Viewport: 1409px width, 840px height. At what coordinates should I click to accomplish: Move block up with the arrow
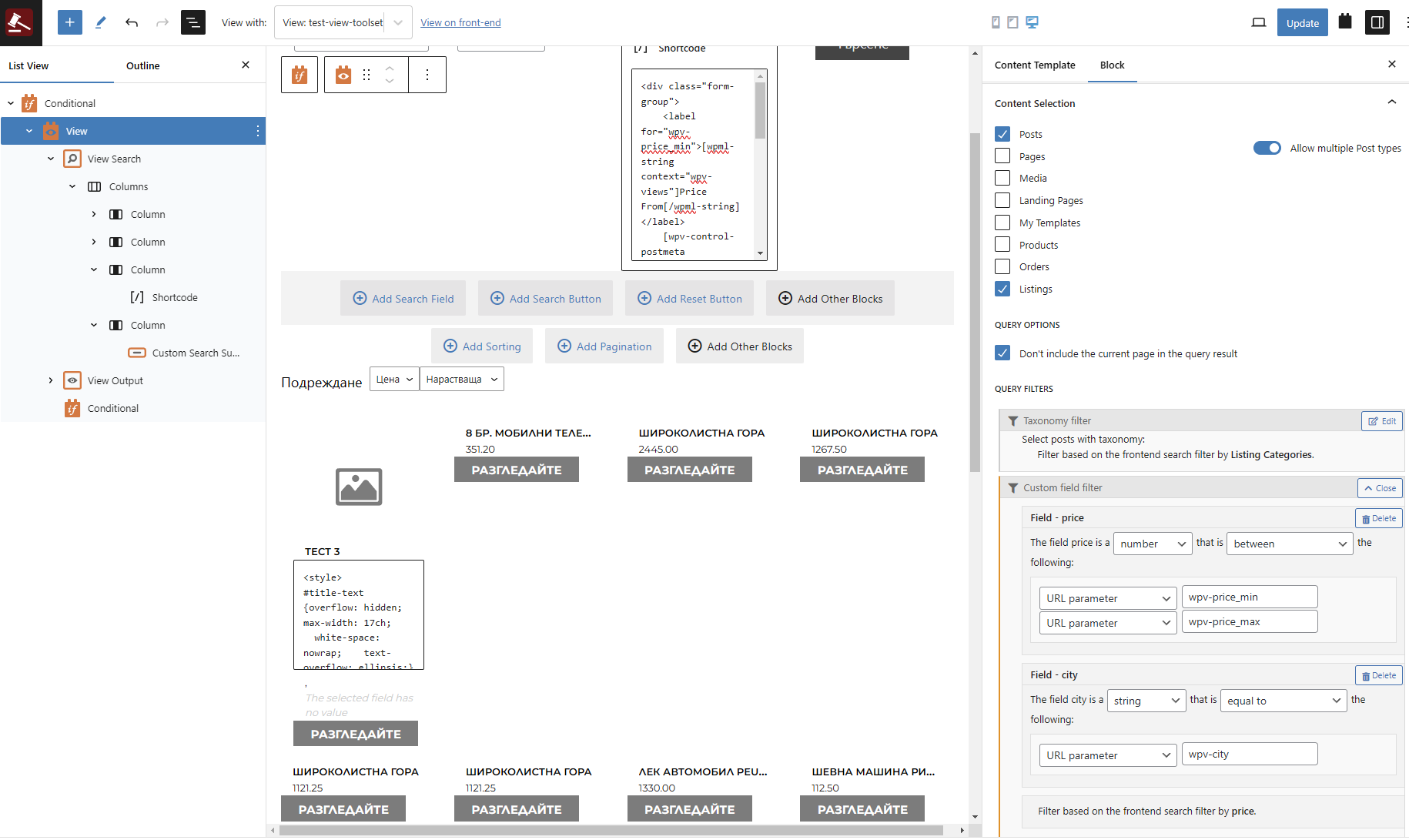pos(390,69)
